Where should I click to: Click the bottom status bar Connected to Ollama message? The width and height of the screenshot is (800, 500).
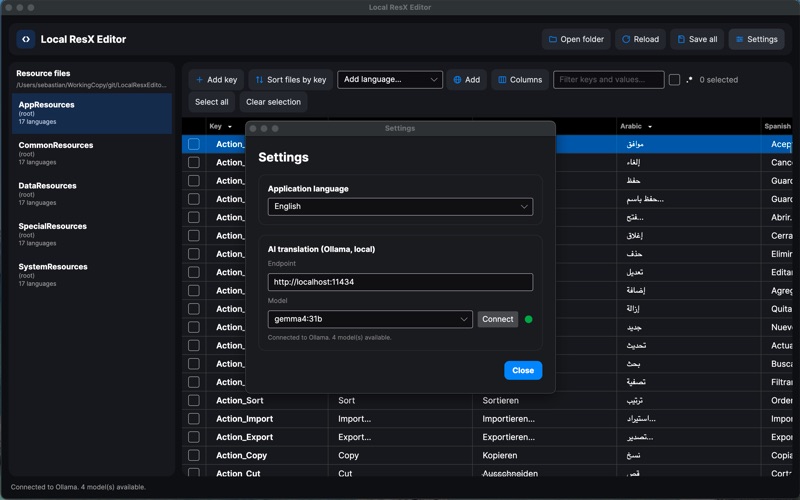(78, 487)
